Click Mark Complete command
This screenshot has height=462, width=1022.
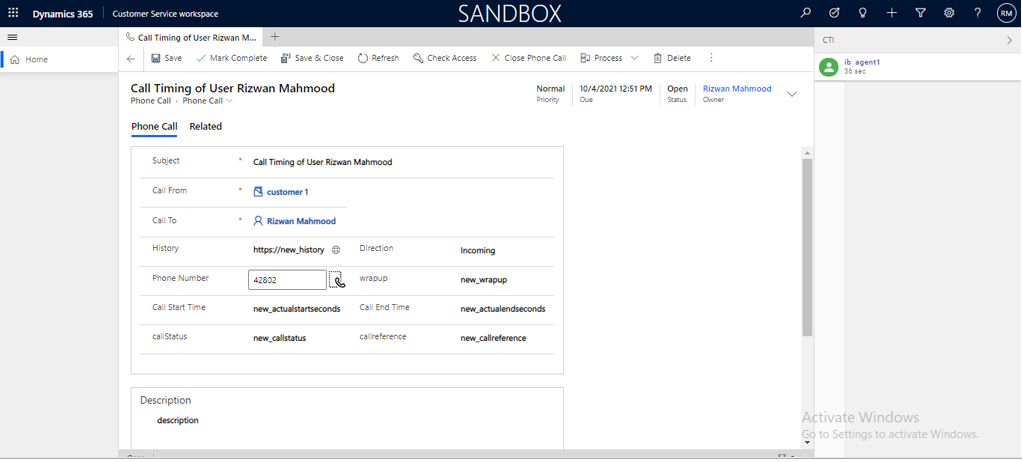[x=231, y=58]
